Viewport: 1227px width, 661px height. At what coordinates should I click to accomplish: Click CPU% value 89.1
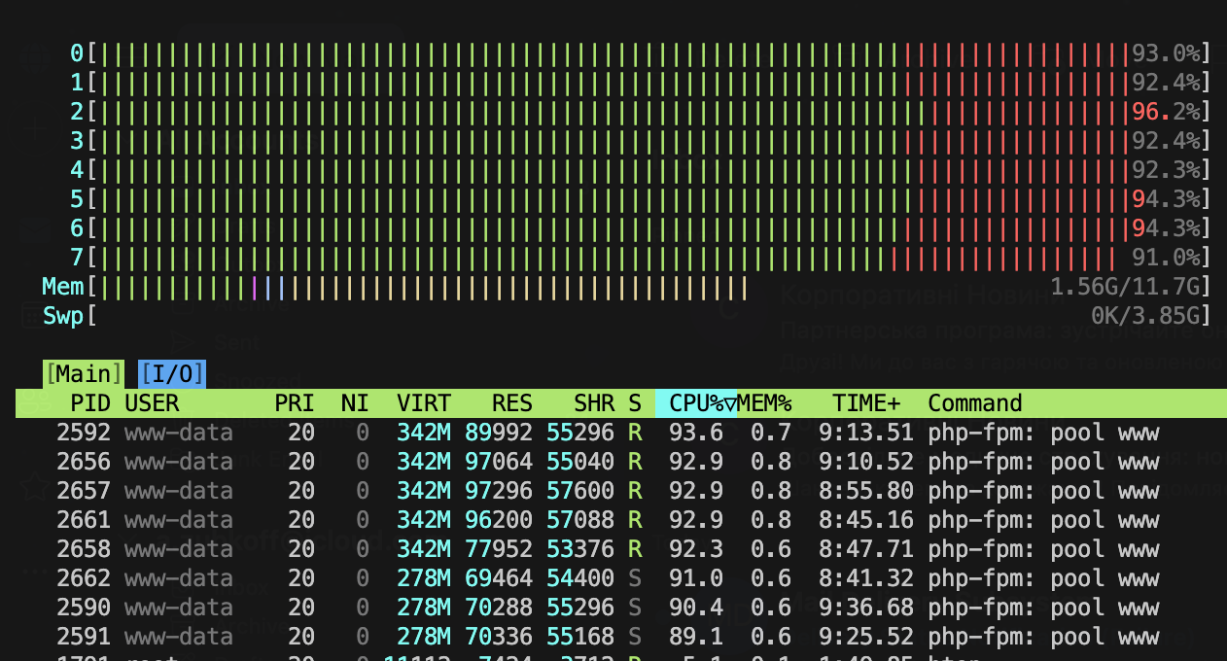(x=696, y=636)
